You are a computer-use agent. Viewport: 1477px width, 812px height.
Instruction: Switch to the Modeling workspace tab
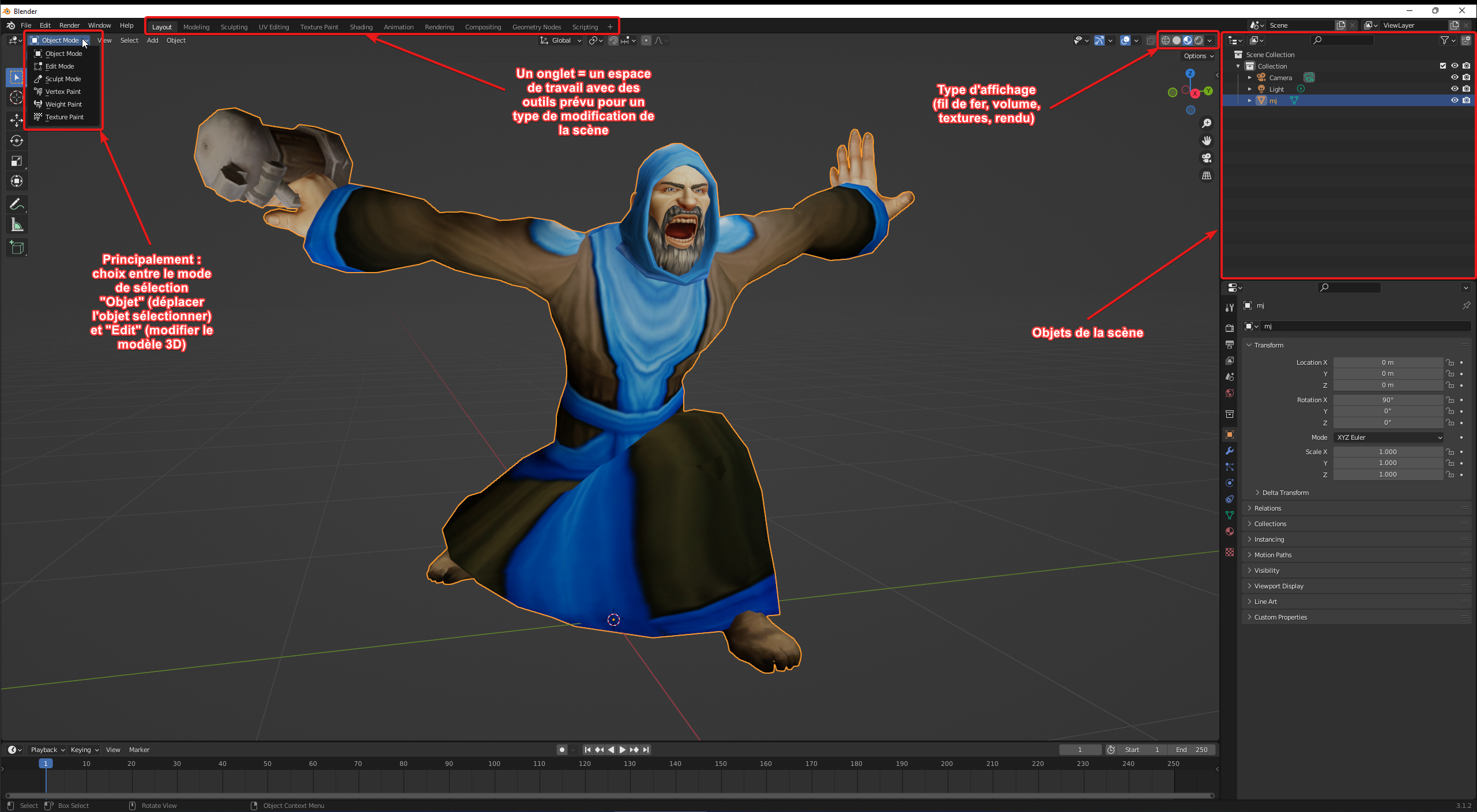[196, 27]
